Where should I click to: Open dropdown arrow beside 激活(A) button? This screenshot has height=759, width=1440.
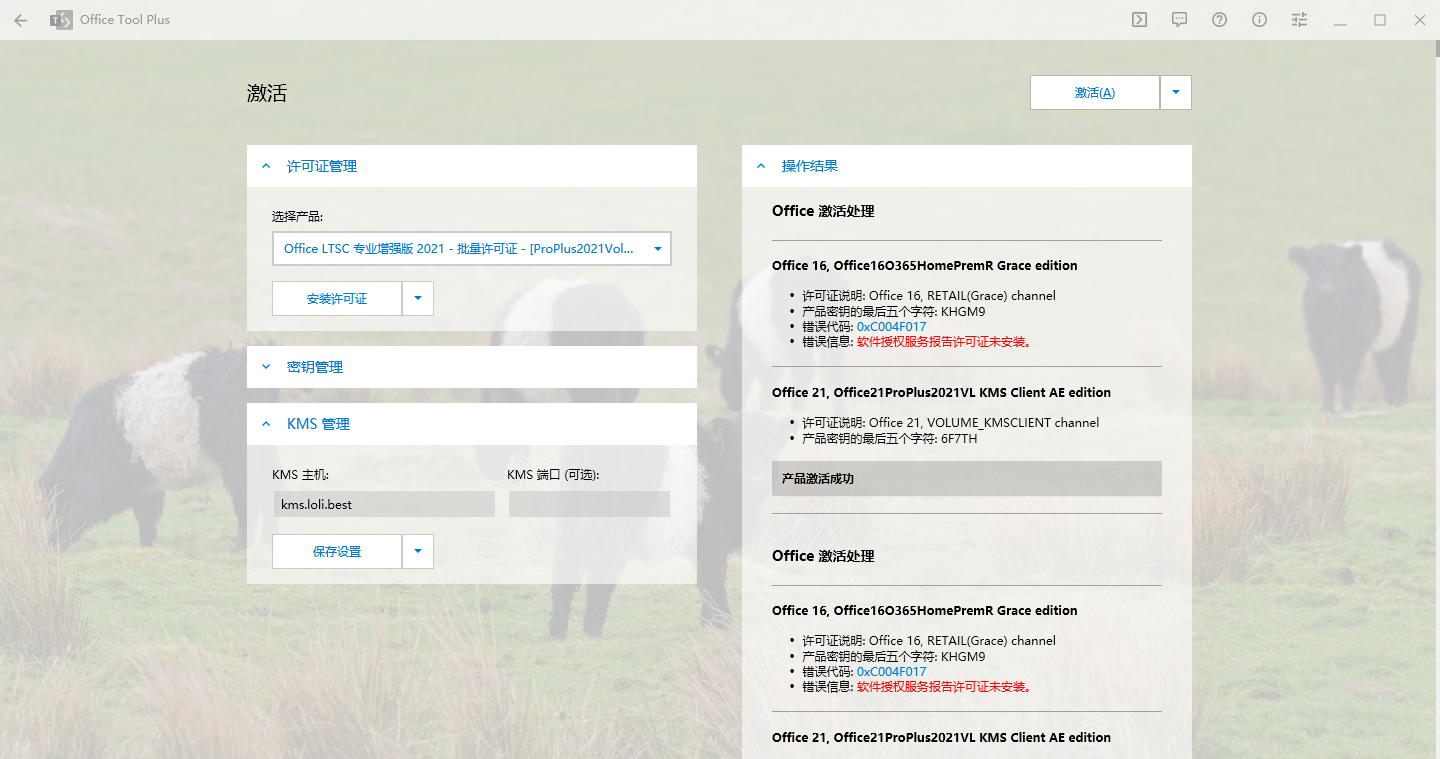(x=1175, y=92)
